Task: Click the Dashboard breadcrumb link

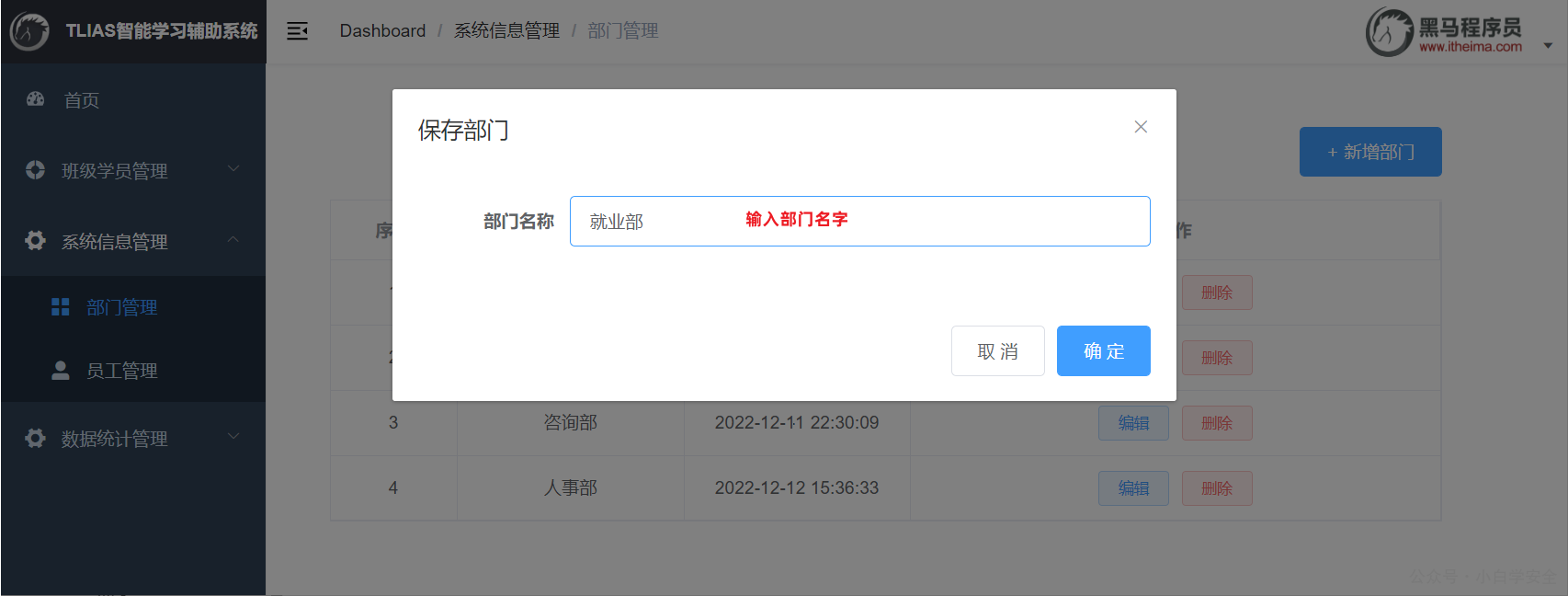Action: (x=382, y=31)
